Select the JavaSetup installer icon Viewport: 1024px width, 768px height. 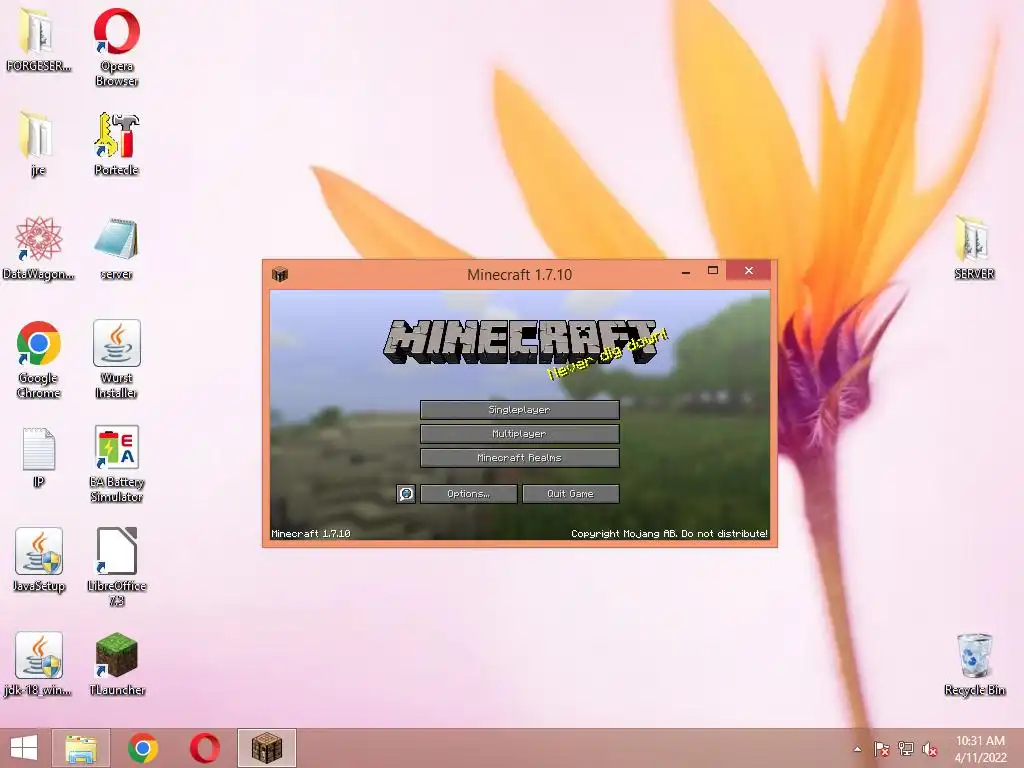pos(38,560)
